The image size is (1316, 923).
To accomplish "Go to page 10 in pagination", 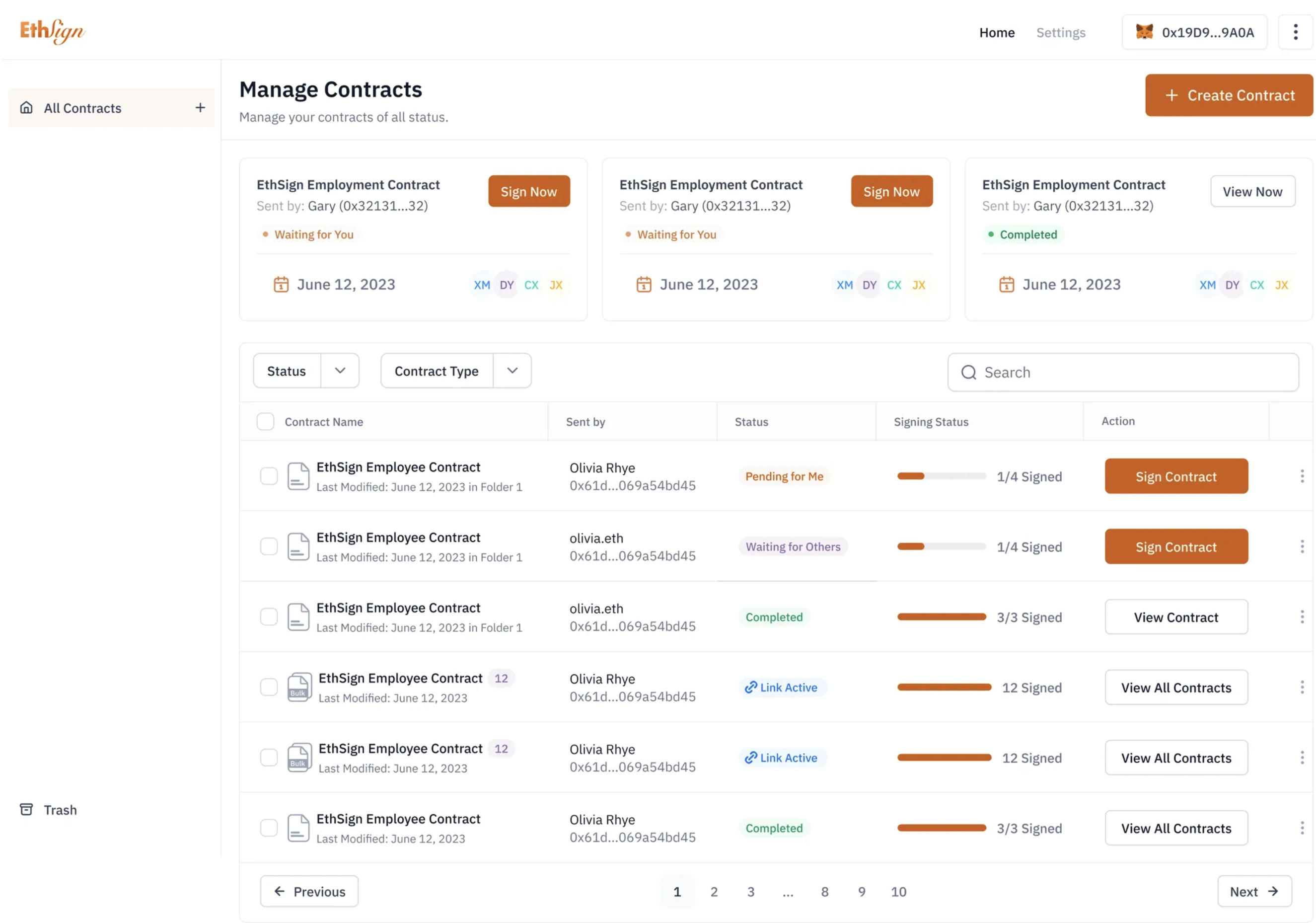I will click(898, 892).
